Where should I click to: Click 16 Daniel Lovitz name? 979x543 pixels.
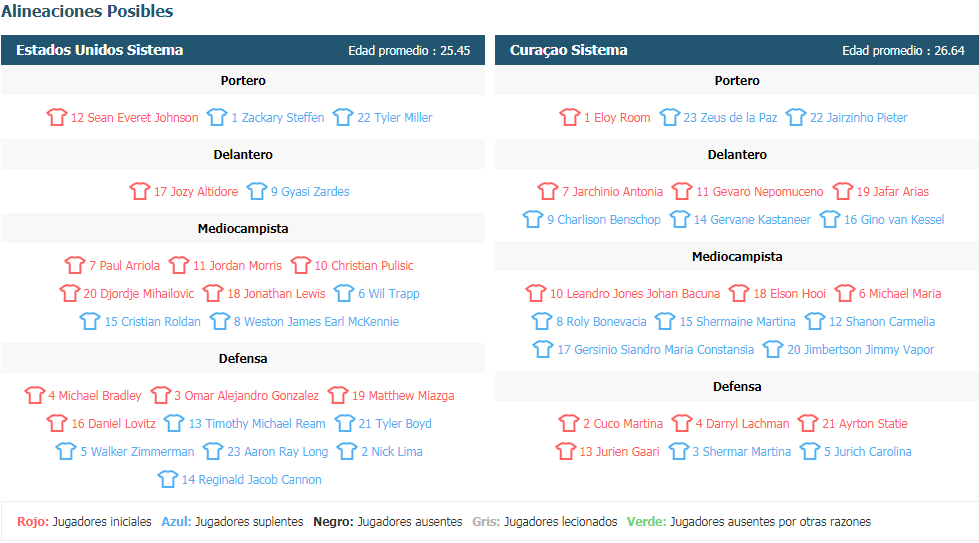(113, 424)
